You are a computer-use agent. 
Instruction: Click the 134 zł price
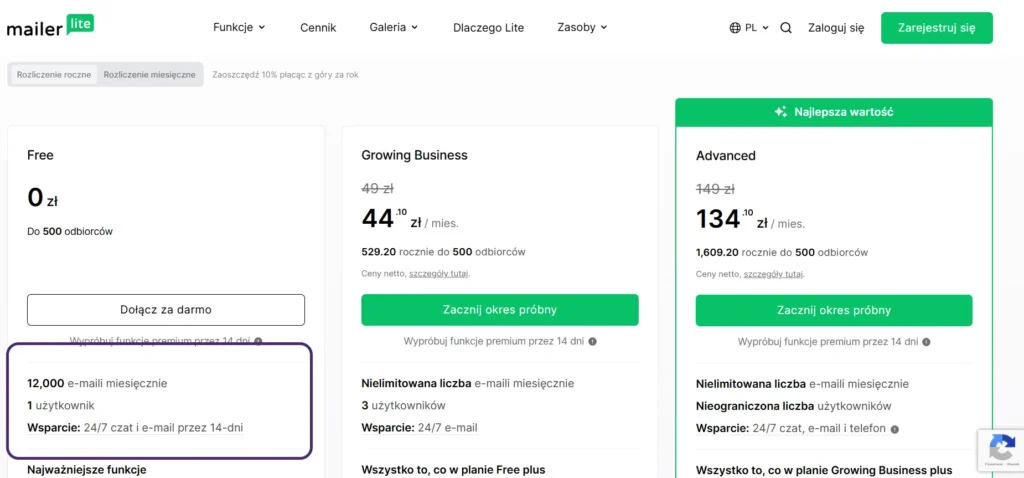[x=750, y=219]
